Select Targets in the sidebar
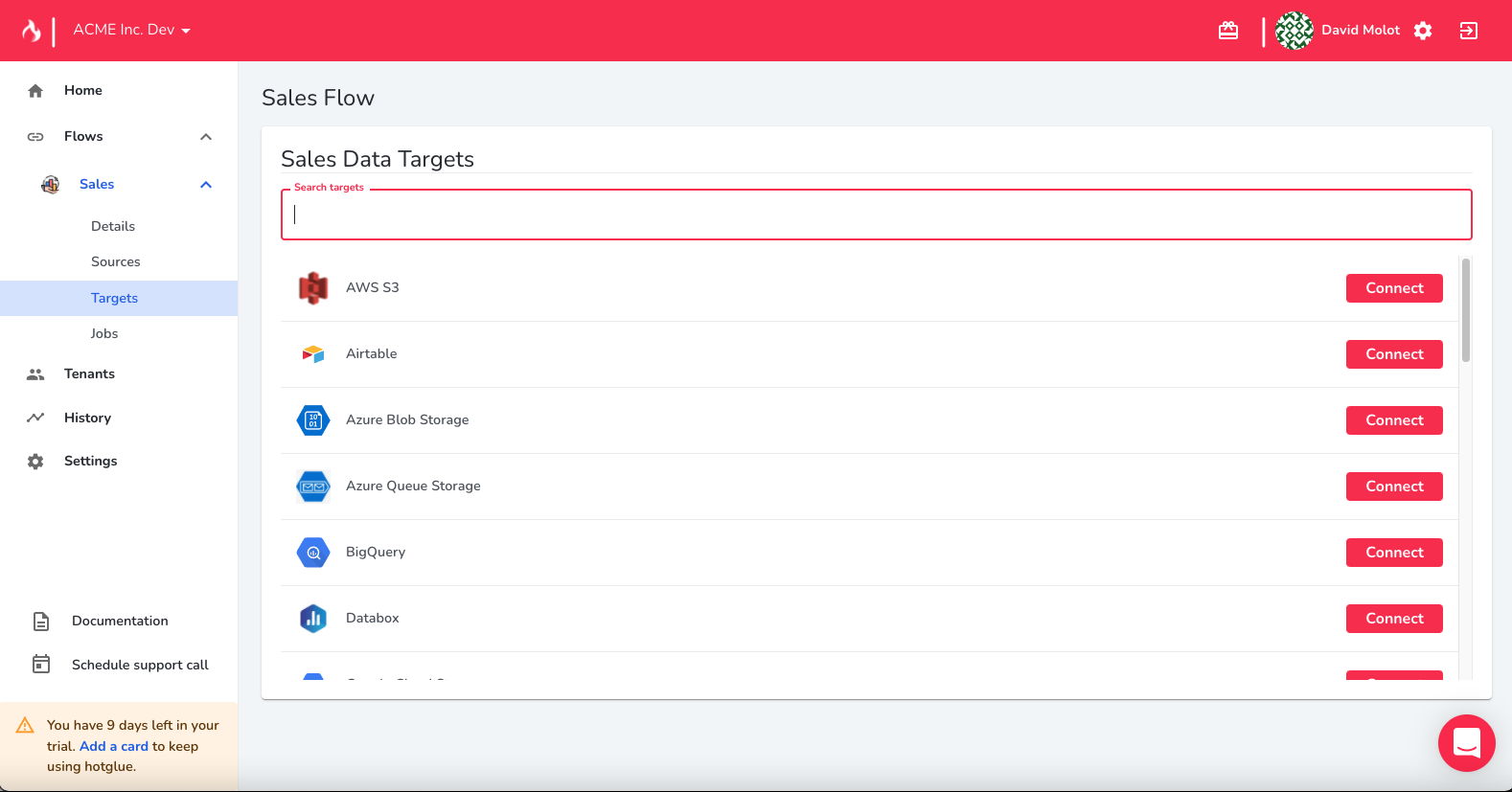 (119, 298)
